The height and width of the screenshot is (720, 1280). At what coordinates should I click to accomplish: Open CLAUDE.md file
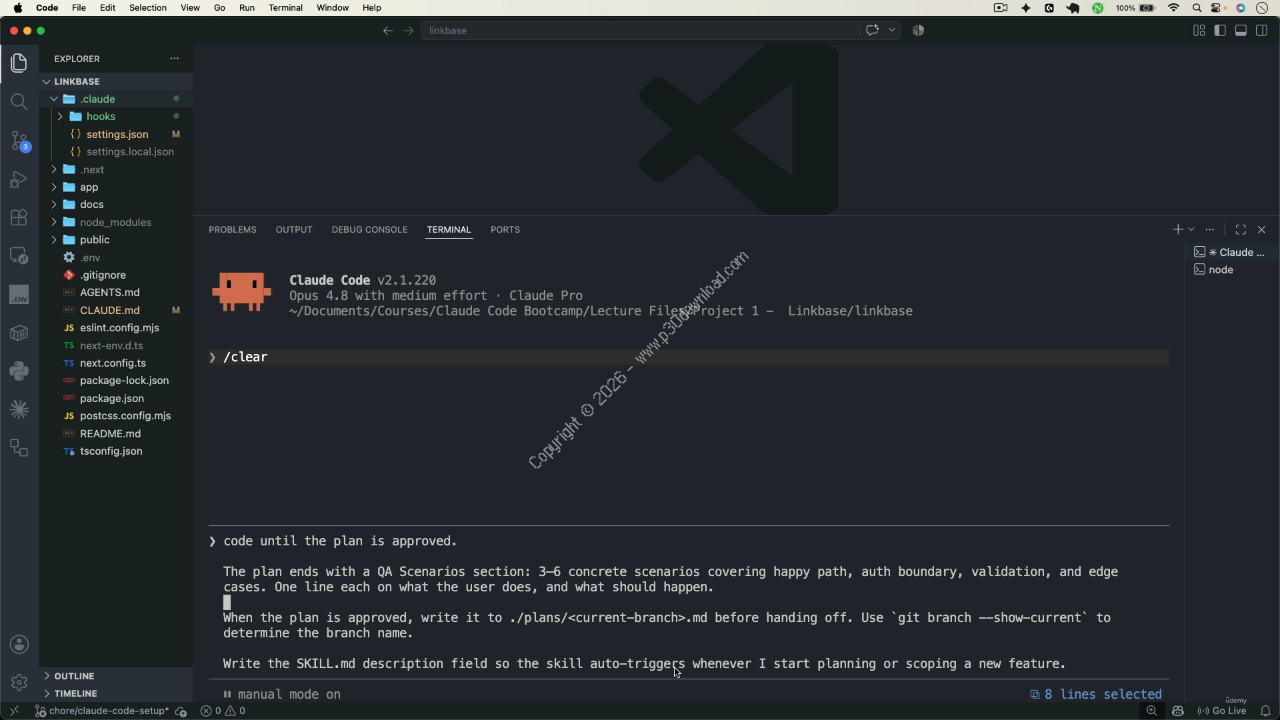pyautogui.click(x=116, y=310)
